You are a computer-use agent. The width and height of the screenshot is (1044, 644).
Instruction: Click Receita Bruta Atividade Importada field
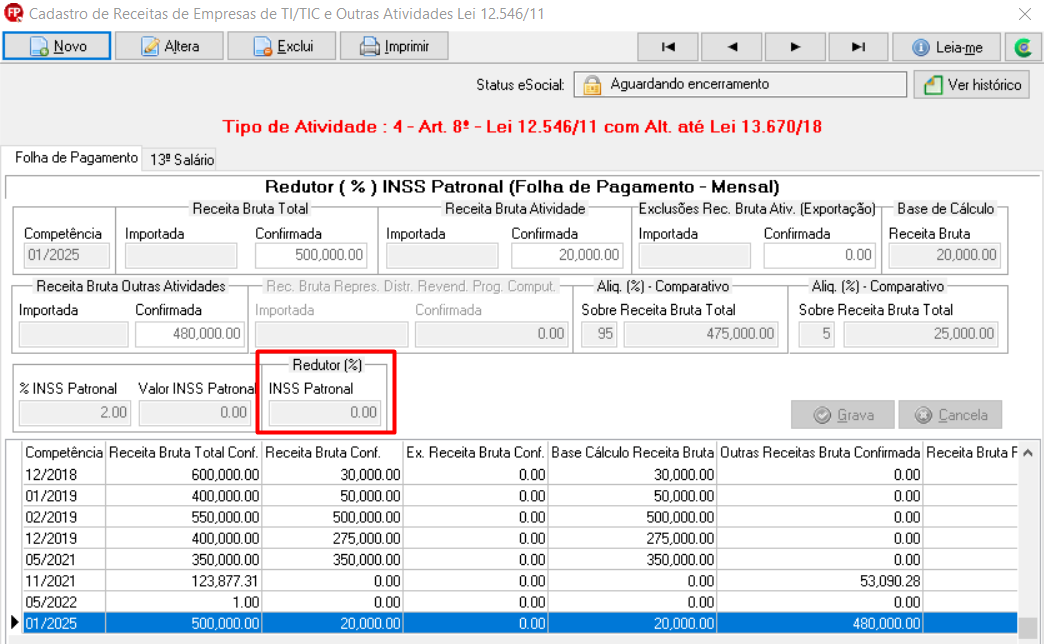442,255
